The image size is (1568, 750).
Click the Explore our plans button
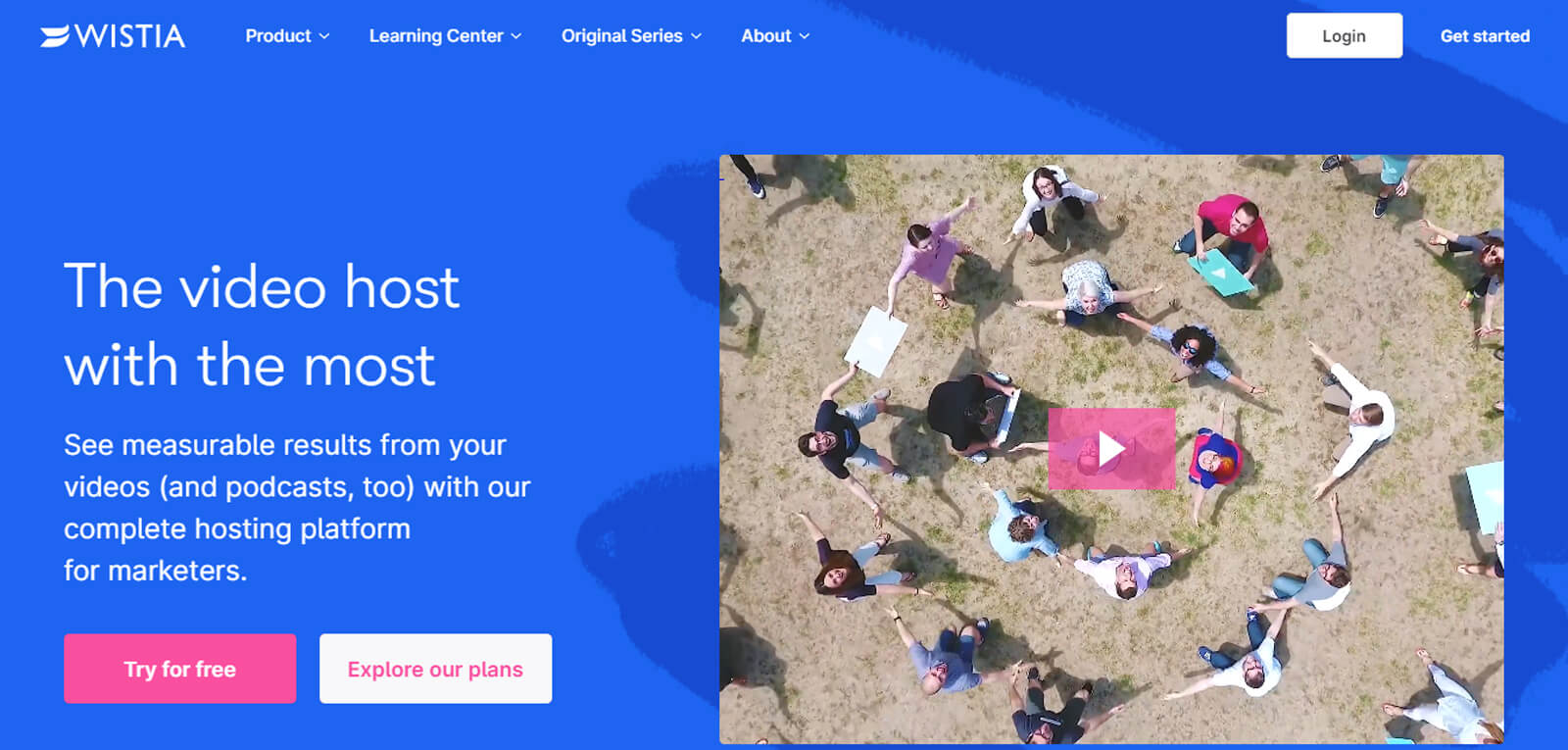(x=436, y=669)
